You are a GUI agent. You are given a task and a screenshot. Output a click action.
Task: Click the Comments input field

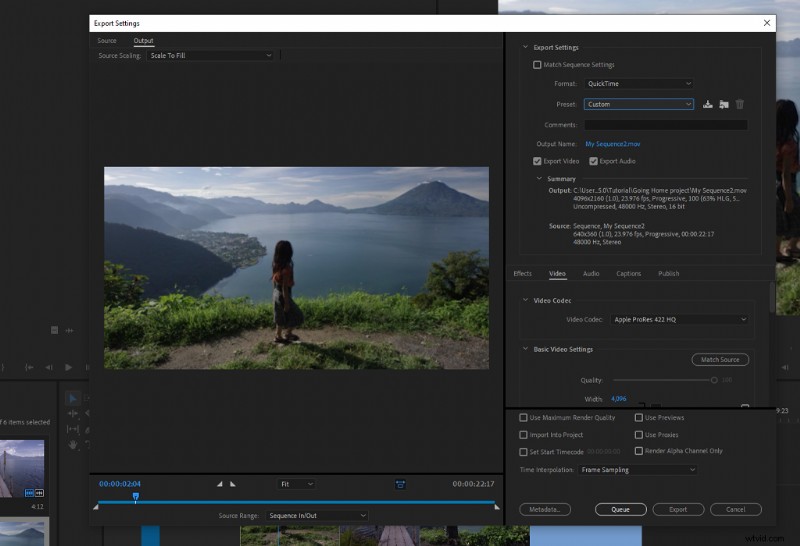pyautogui.click(x=666, y=125)
